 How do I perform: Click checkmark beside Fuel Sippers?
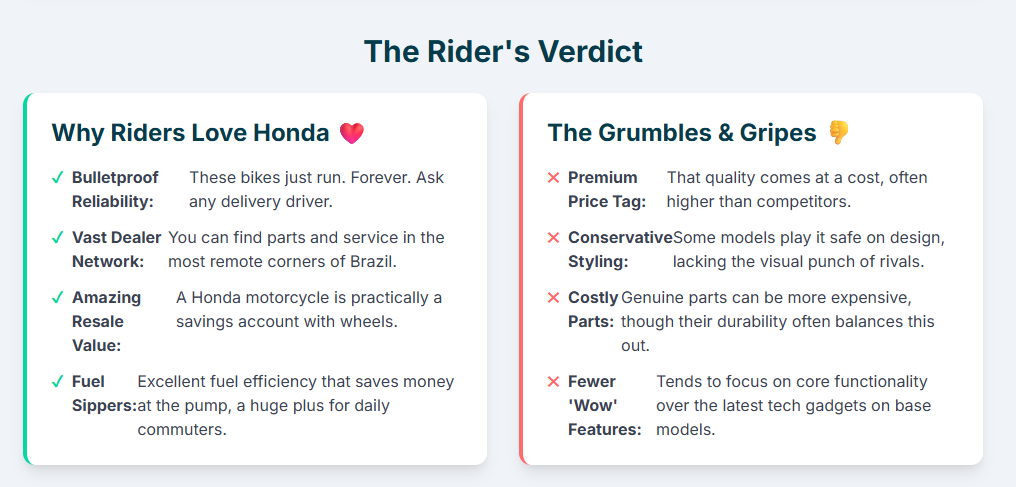[x=58, y=382]
